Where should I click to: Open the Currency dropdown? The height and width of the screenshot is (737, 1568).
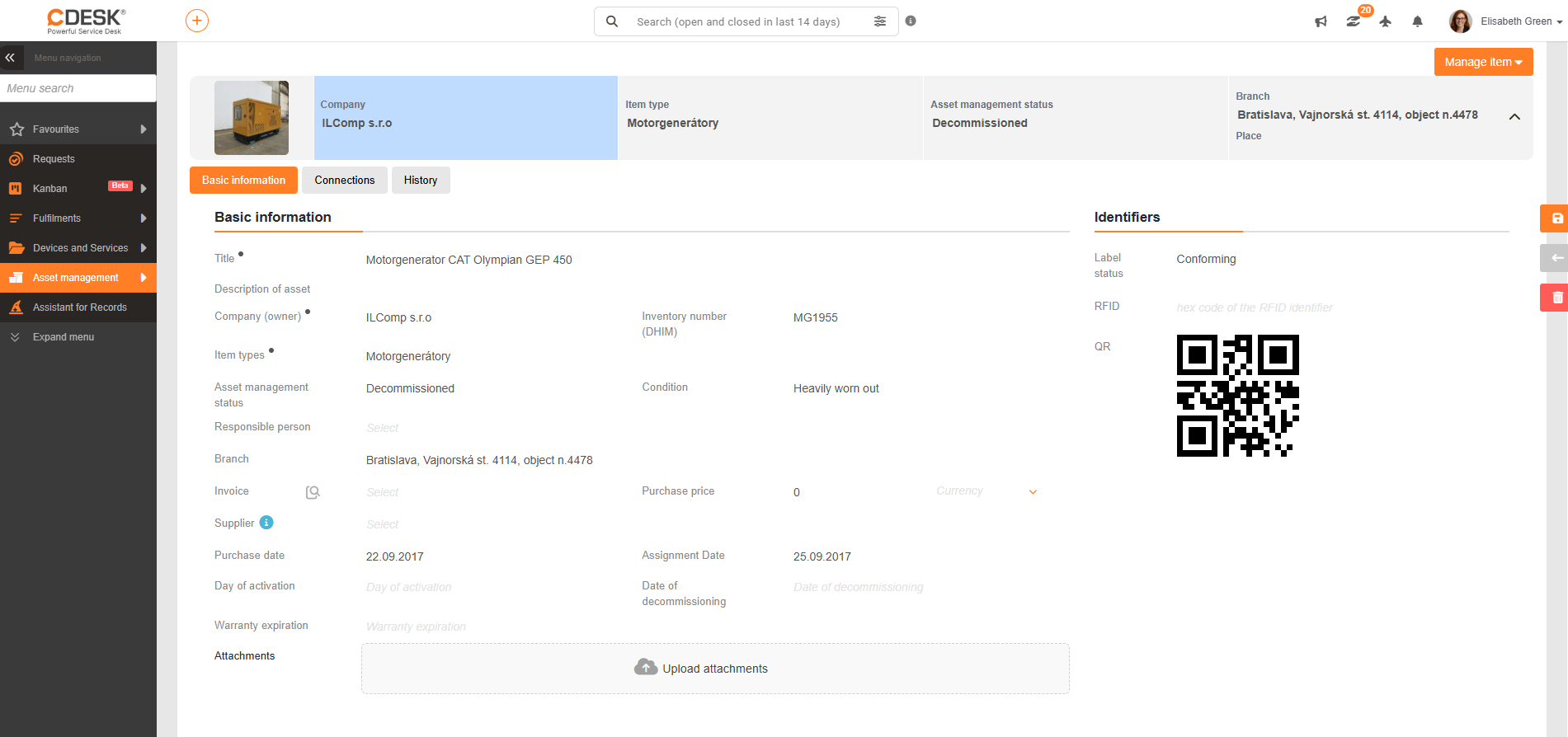pyautogui.click(x=986, y=491)
